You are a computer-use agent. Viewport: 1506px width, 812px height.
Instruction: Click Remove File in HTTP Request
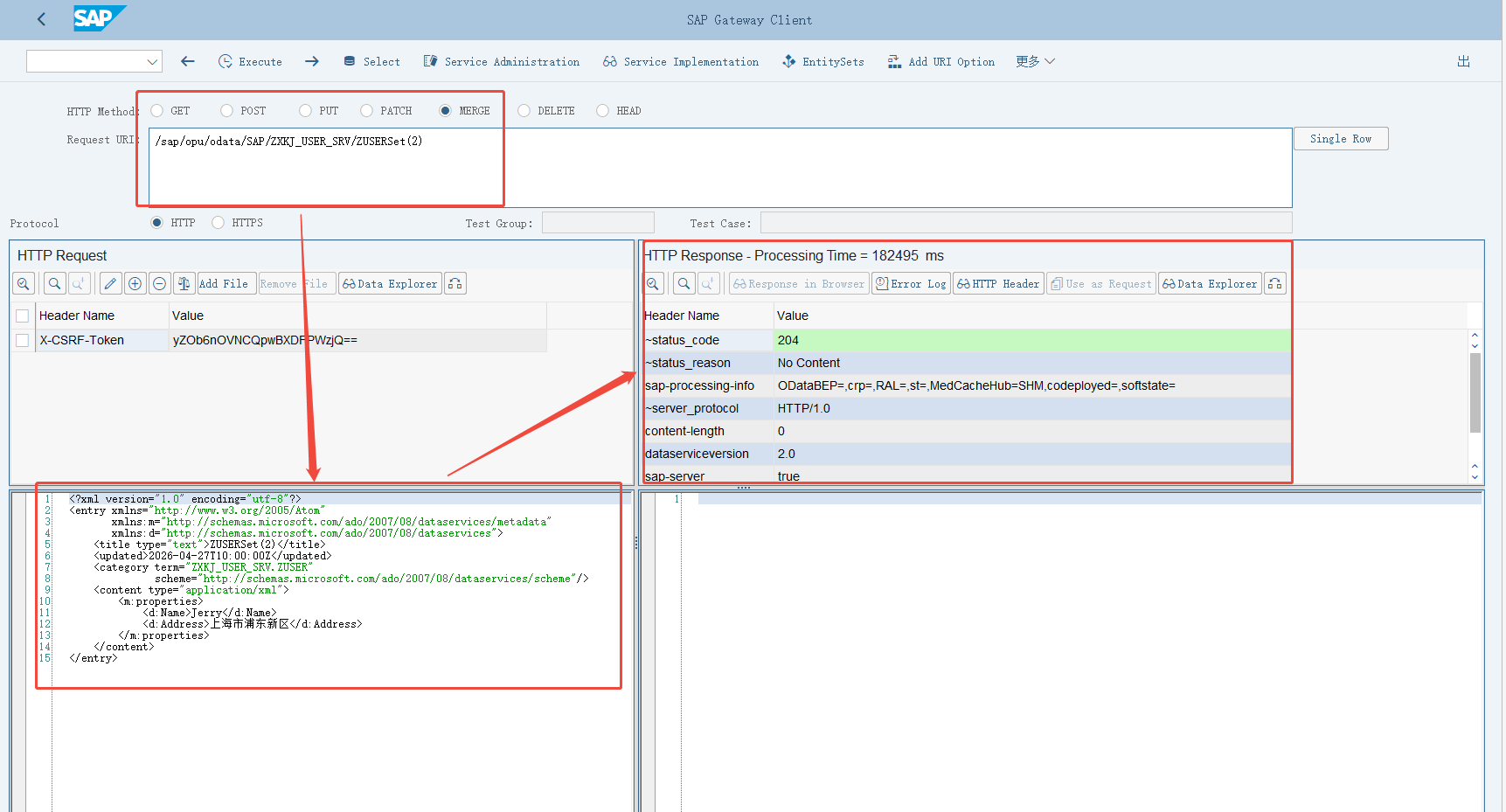click(296, 283)
